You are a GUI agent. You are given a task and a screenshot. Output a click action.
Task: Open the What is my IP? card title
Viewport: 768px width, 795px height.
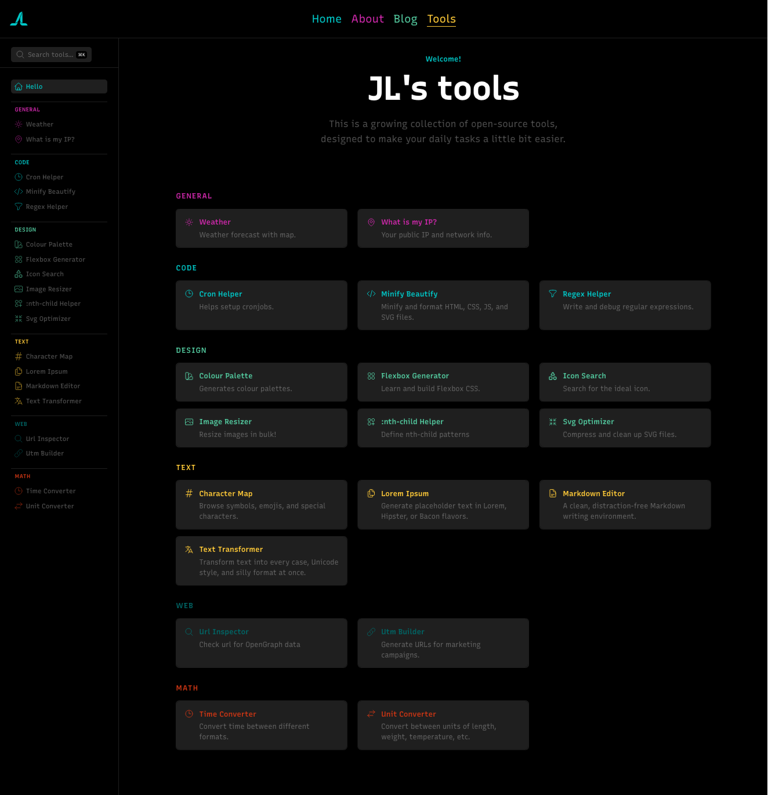point(409,222)
